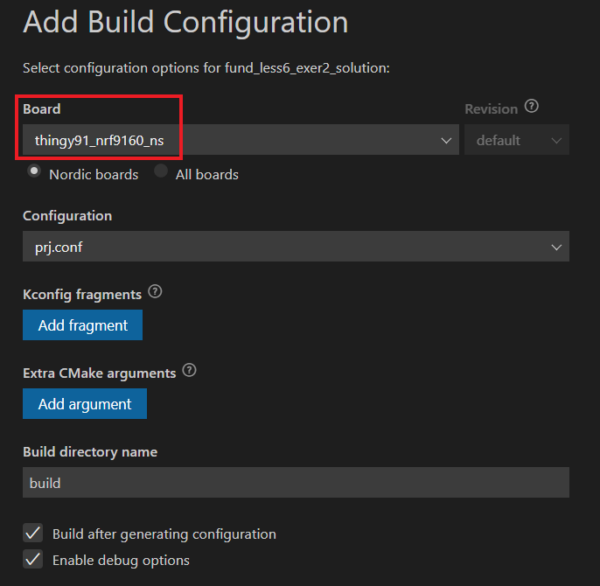Select the All boards radio button
The height and width of the screenshot is (586, 600).
161,172
